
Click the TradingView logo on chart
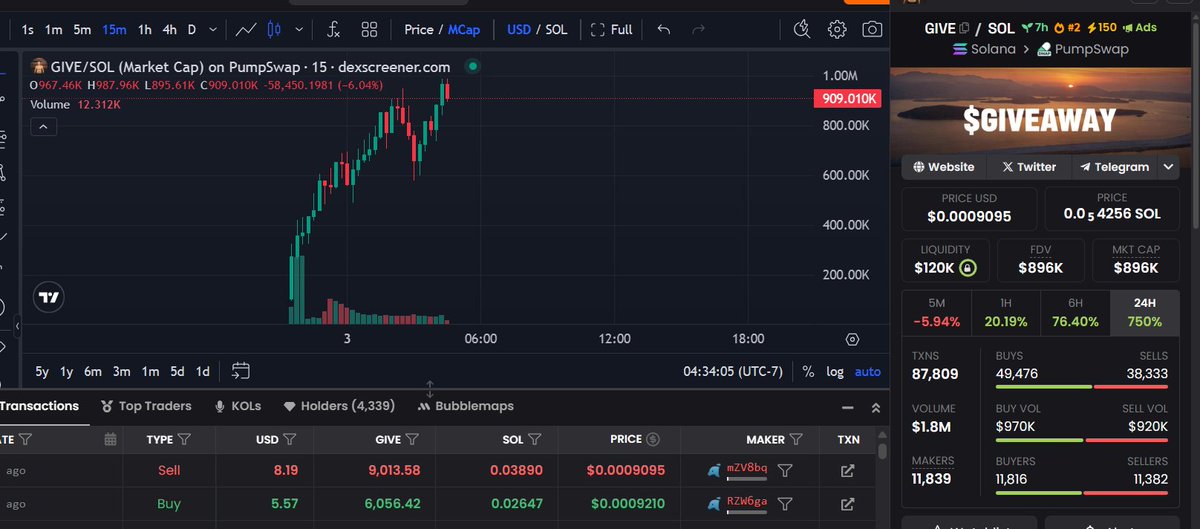coord(48,297)
